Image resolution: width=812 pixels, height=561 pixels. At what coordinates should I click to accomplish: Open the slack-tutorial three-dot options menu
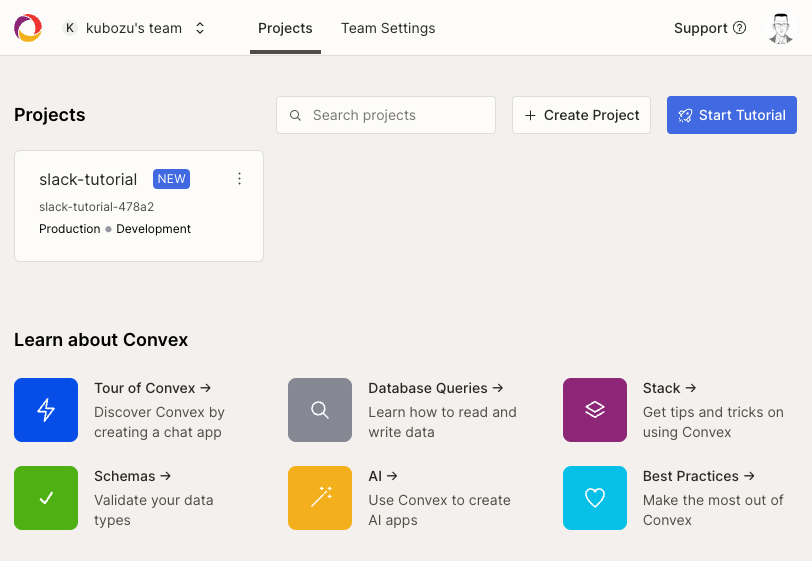(239, 179)
